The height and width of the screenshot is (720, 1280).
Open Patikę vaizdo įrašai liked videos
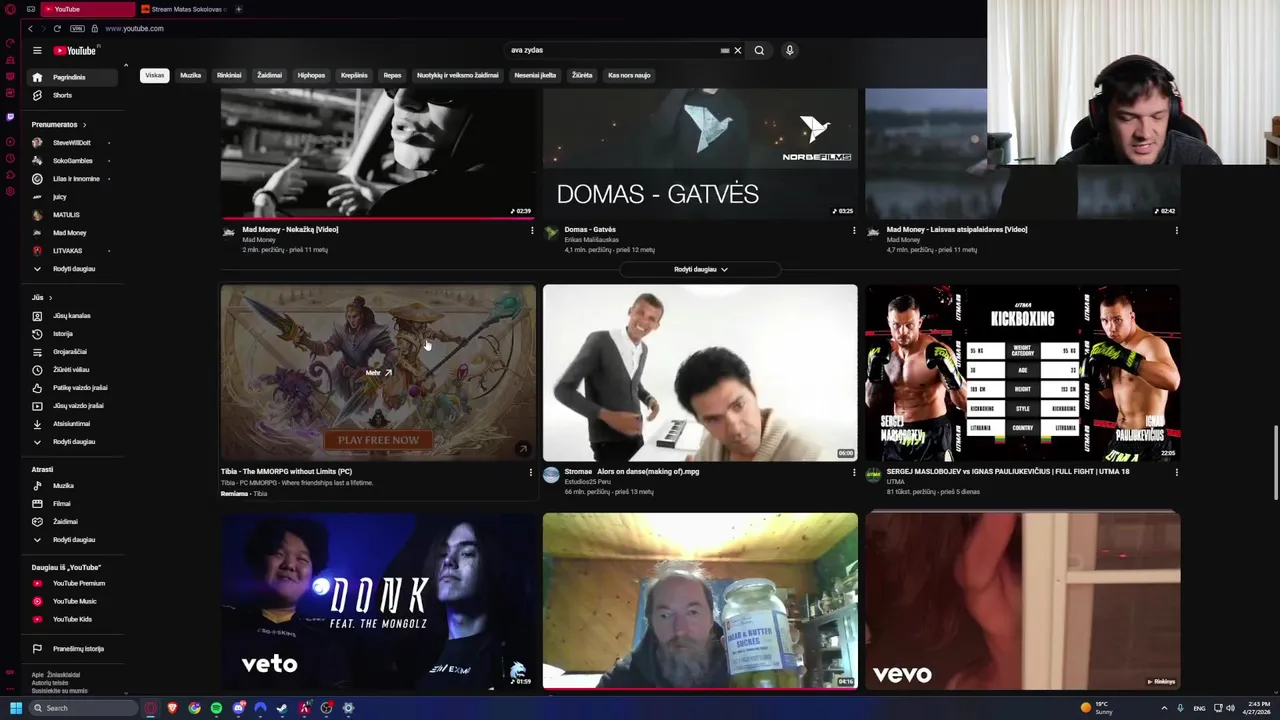[72, 387]
